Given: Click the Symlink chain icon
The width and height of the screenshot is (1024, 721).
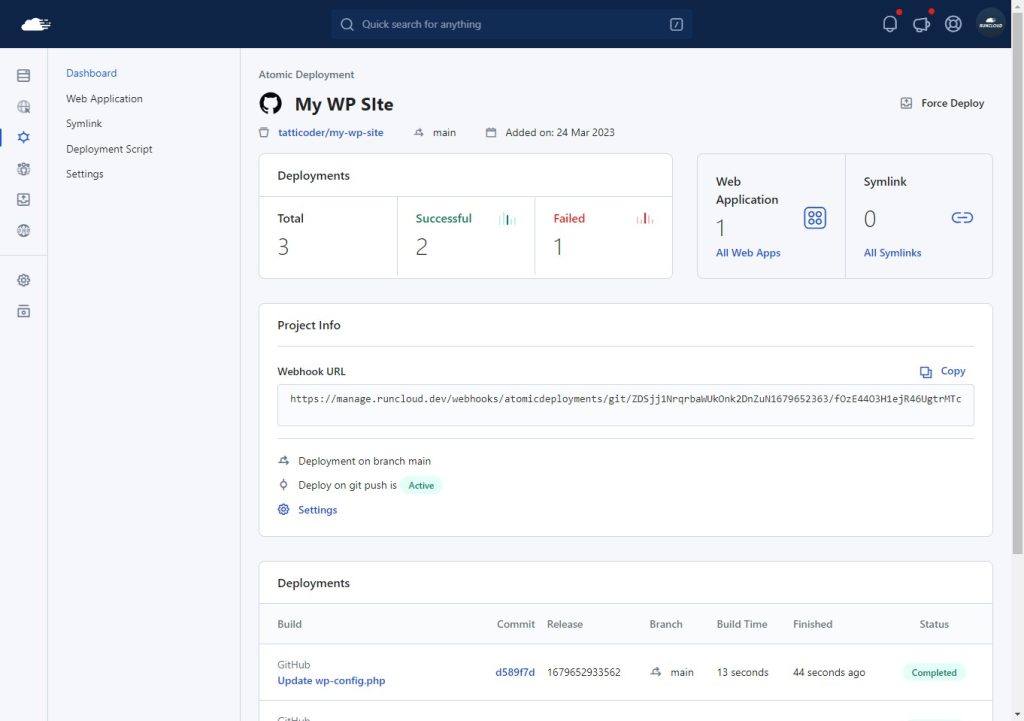Looking at the screenshot, I should pos(962,217).
